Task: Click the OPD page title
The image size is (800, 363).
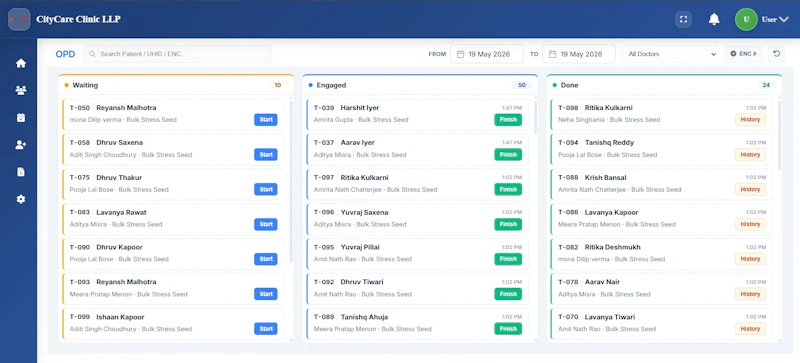Action: coord(65,54)
